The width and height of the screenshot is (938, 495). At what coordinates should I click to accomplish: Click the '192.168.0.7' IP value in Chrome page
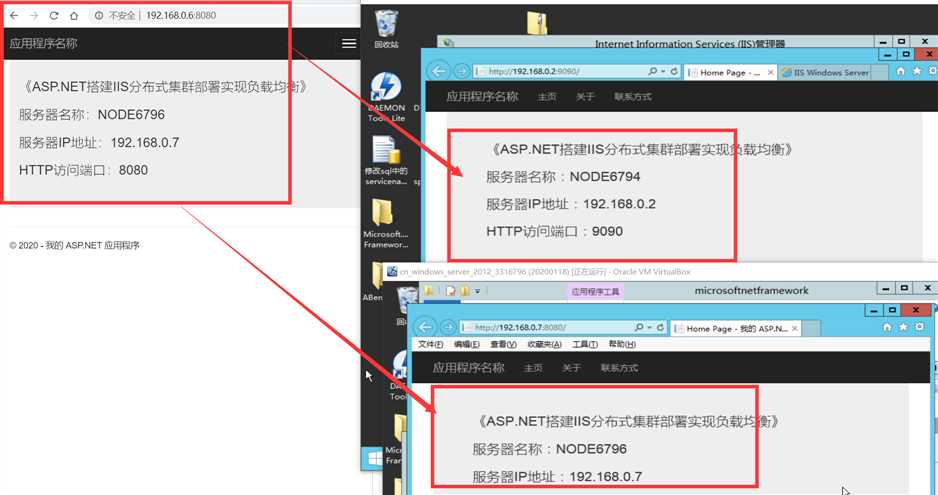pyautogui.click(x=145, y=142)
